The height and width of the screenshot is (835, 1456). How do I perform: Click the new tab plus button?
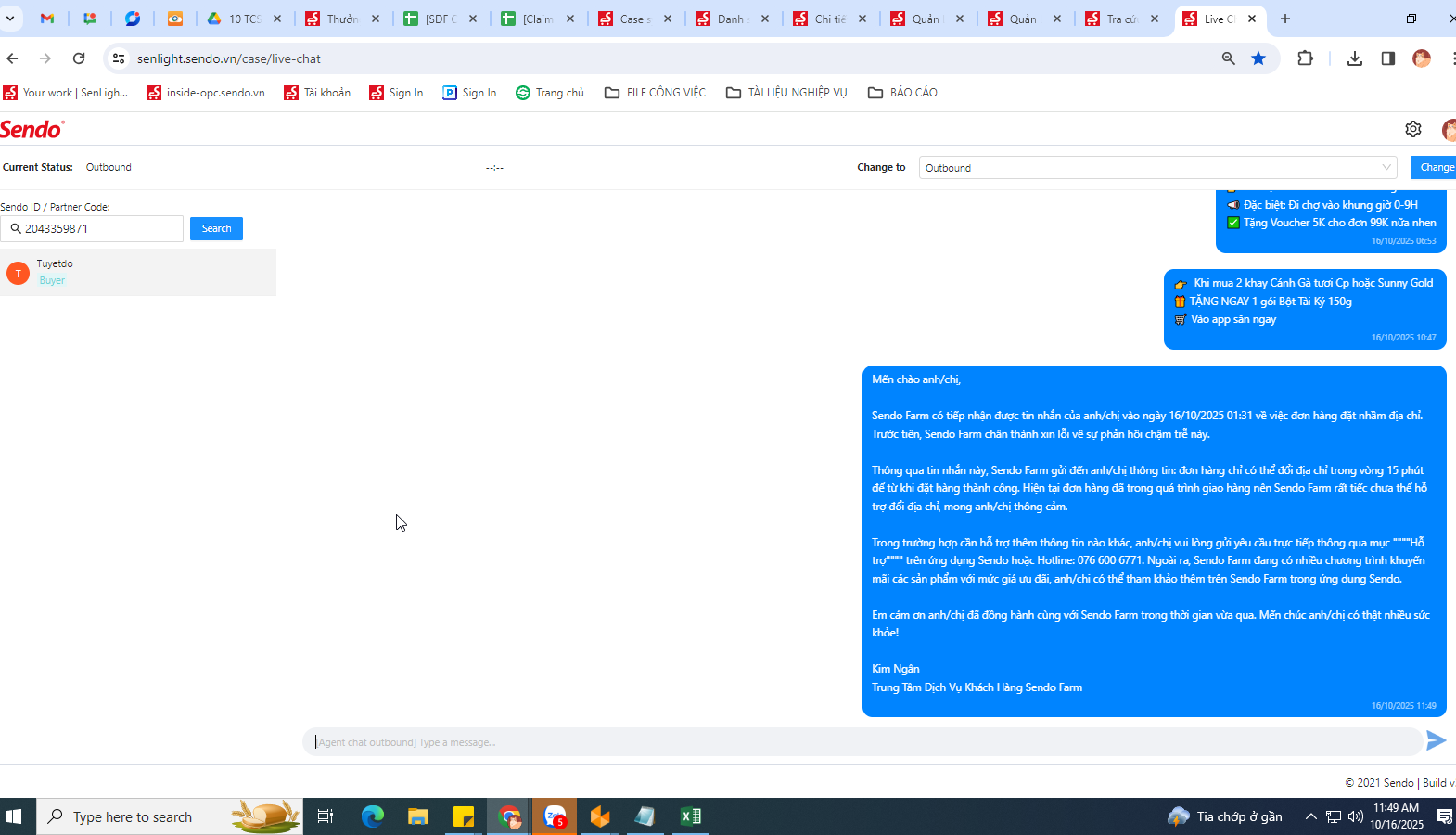pos(1285,19)
